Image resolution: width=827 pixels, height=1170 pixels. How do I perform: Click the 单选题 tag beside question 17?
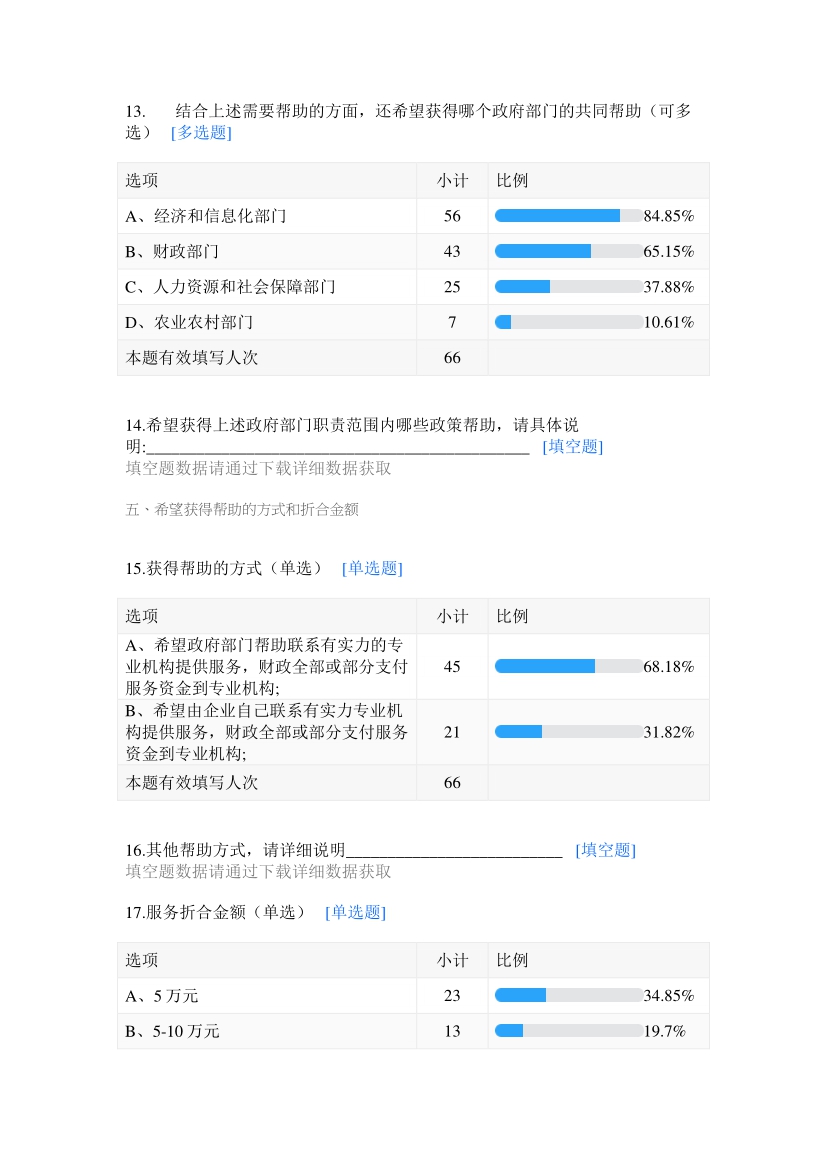click(355, 913)
